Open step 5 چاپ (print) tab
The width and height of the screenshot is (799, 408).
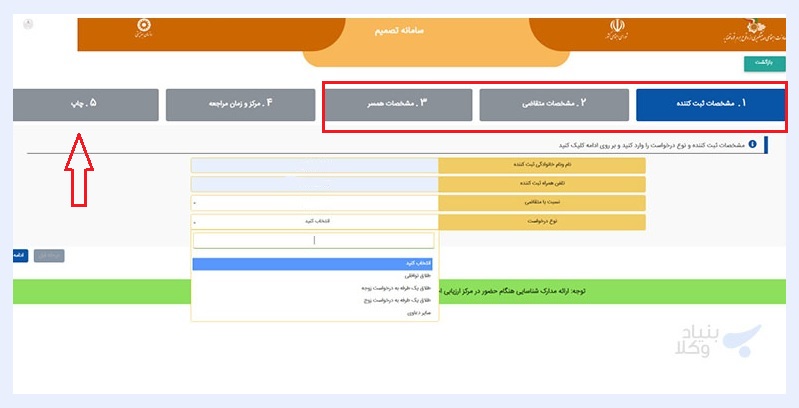click(86, 105)
